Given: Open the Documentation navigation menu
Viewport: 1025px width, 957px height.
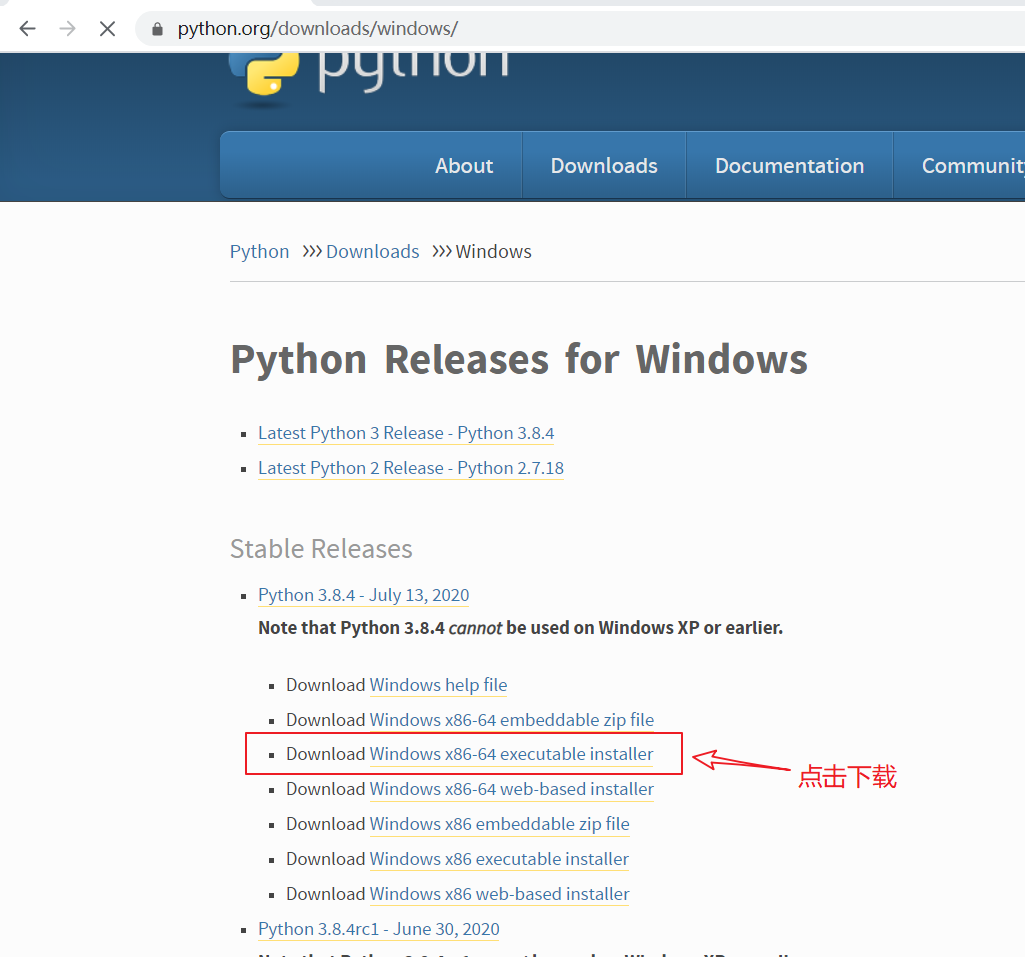Looking at the screenshot, I should (789, 166).
